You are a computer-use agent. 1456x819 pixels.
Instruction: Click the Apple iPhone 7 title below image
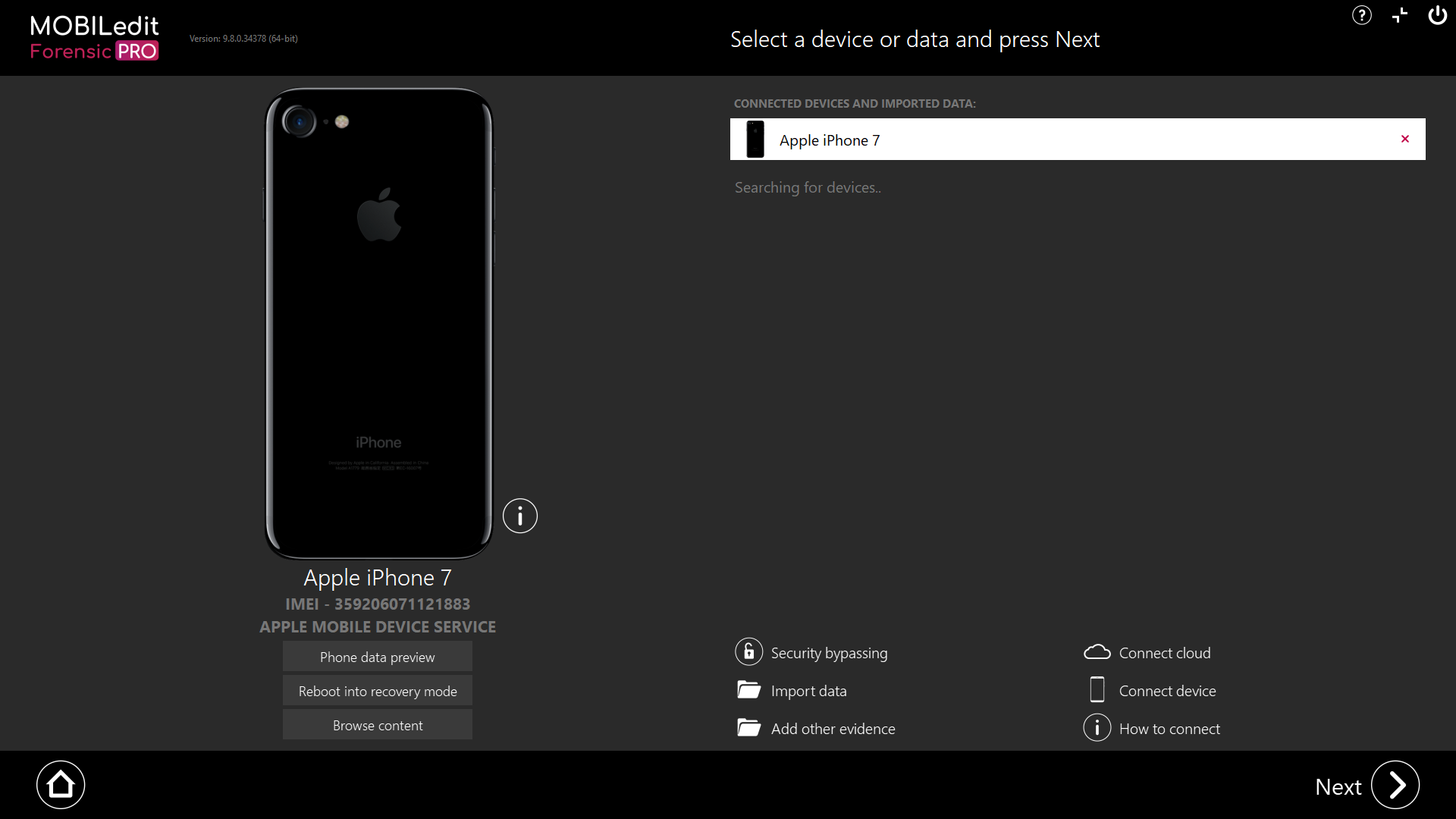(x=378, y=578)
